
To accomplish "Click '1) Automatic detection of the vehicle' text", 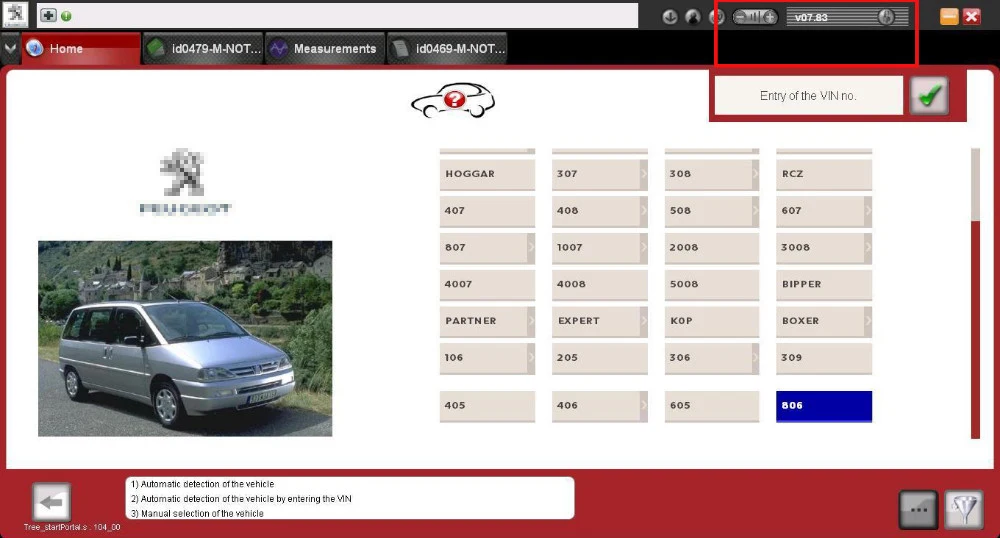I will pyautogui.click(x=203, y=484).
